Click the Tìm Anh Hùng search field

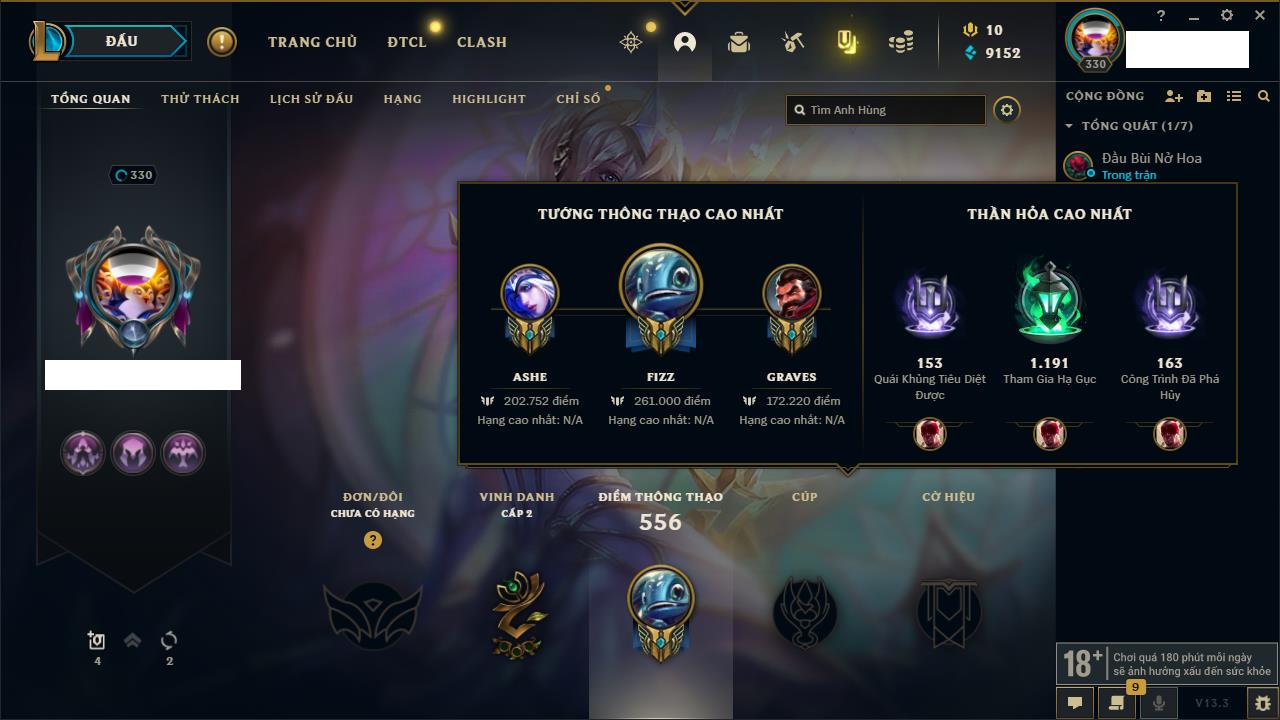(x=886, y=110)
